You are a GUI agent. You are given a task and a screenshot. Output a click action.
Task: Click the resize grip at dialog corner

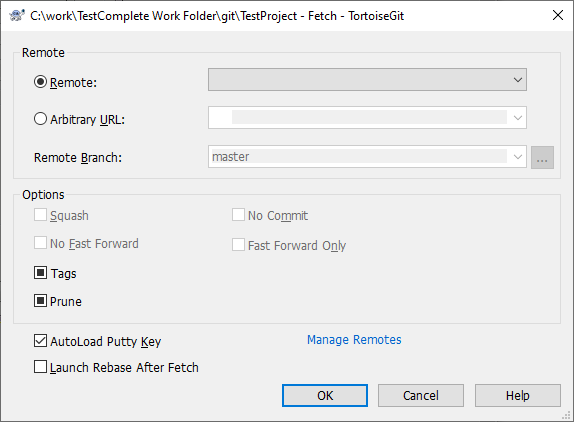pyautogui.click(x=566, y=415)
